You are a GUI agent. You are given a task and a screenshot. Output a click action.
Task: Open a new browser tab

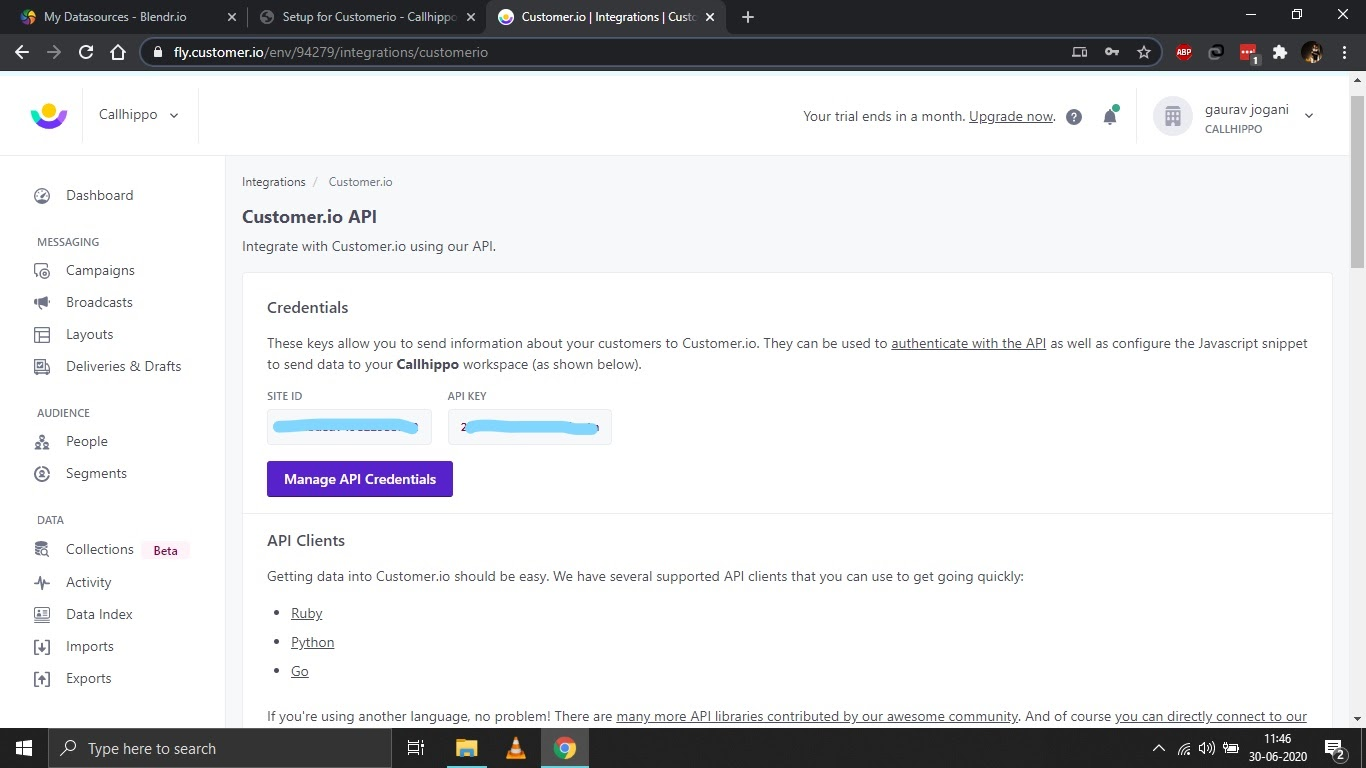click(748, 17)
